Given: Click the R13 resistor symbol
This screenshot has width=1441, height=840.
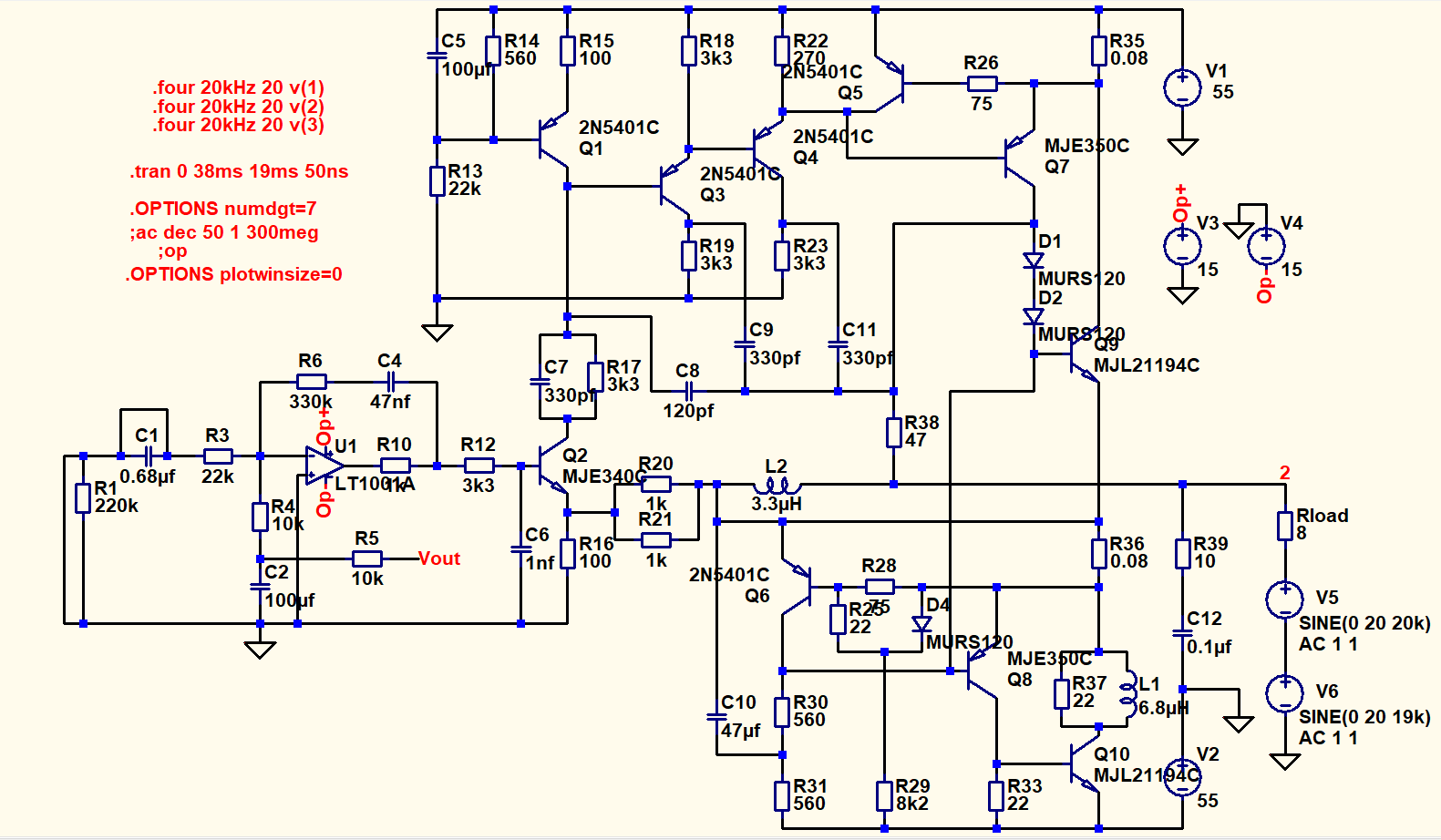Looking at the screenshot, I should 437,181.
